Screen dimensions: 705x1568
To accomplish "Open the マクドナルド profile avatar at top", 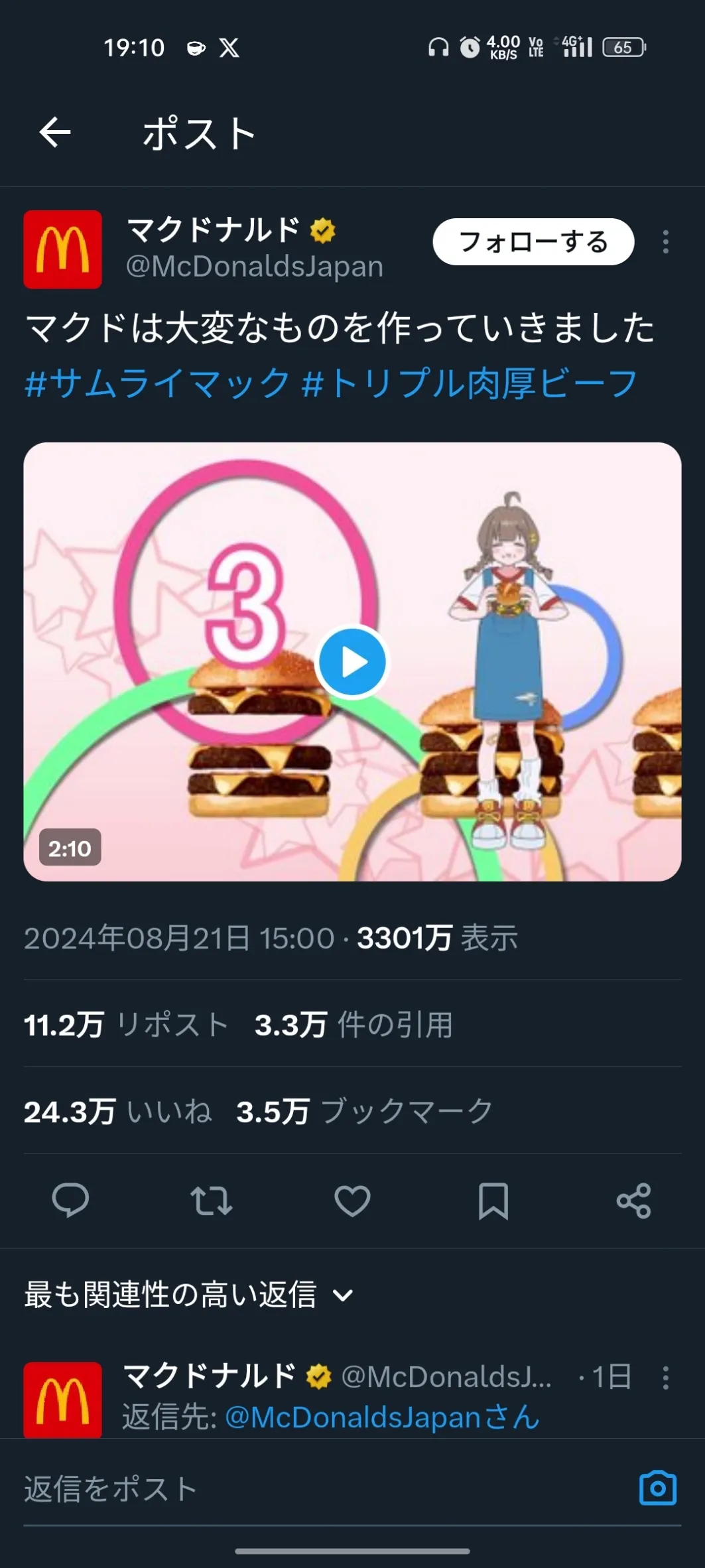I will tap(62, 249).
